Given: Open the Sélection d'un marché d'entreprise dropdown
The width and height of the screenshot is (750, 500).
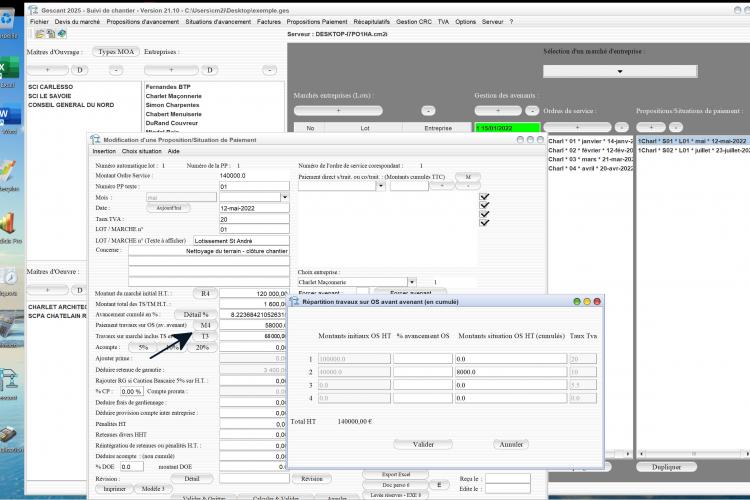Looking at the screenshot, I should click(620, 71).
